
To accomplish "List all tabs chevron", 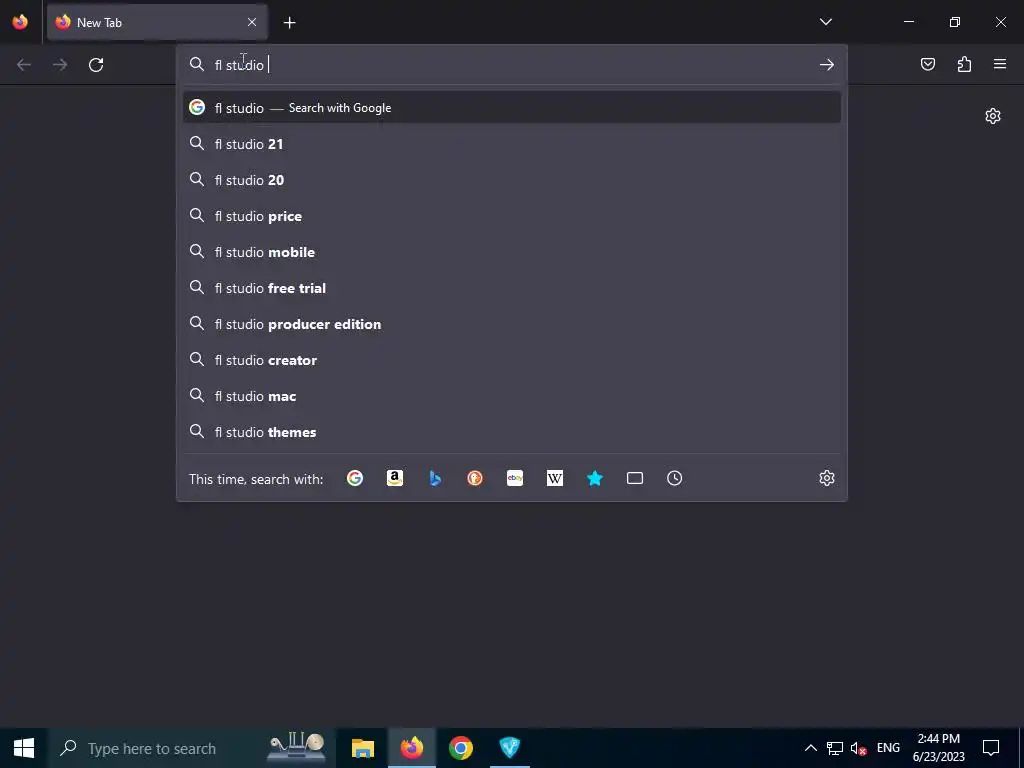I will click(825, 22).
